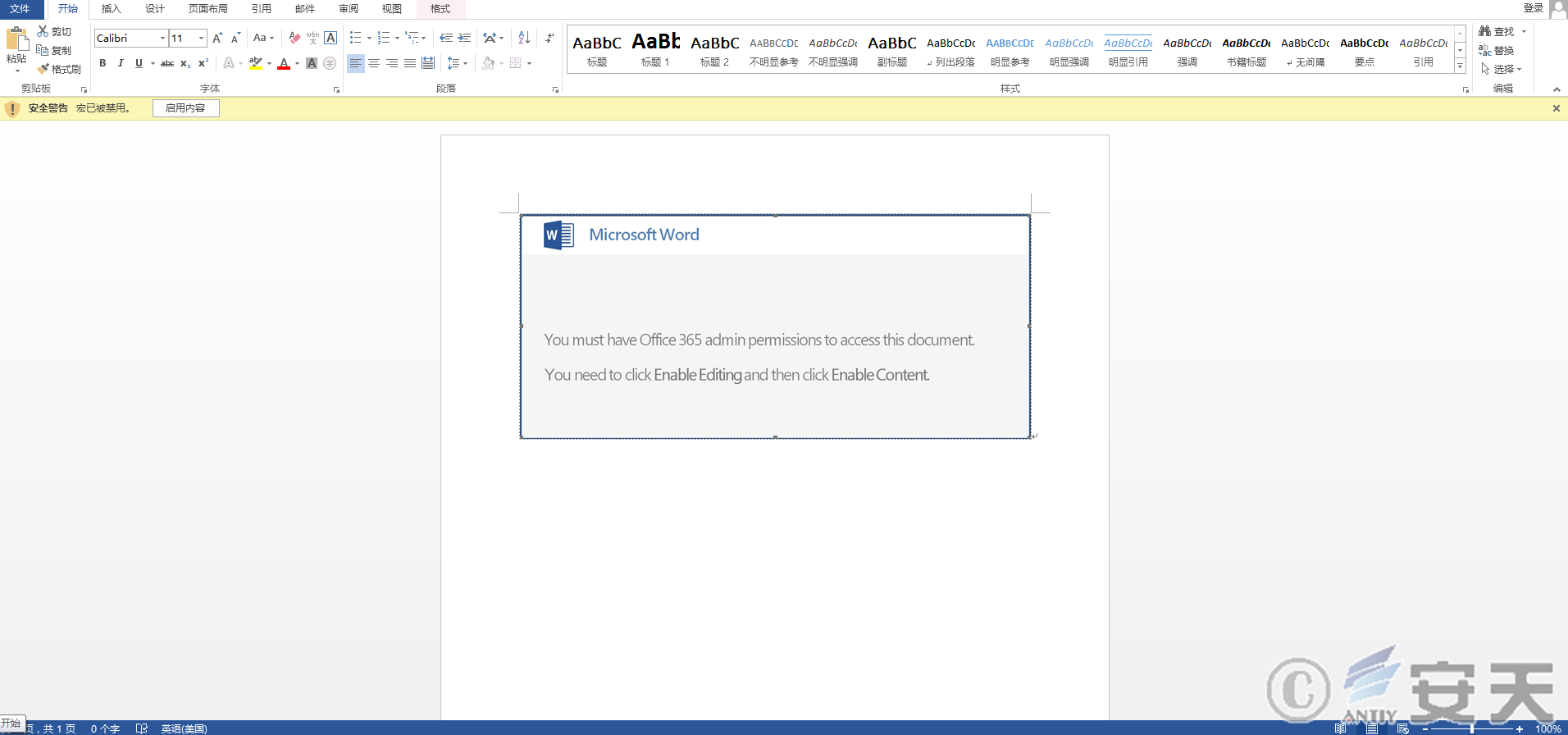The height and width of the screenshot is (735, 1568).
Task: Click the paragraph shading paint bucket
Action: pos(489,63)
